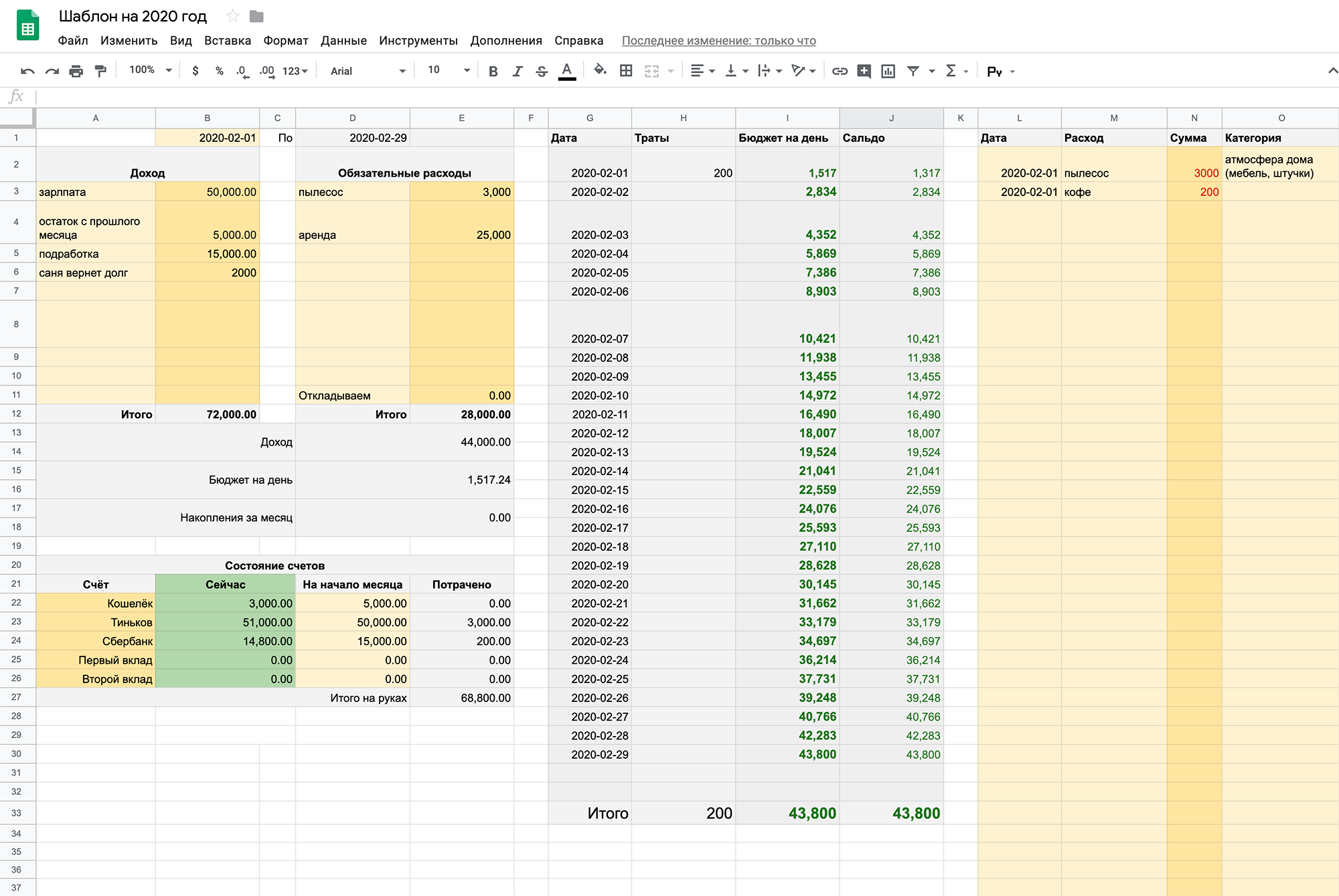1339x896 pixels.
Task: Open vertical align dropdown
Action: coord(736,71)
